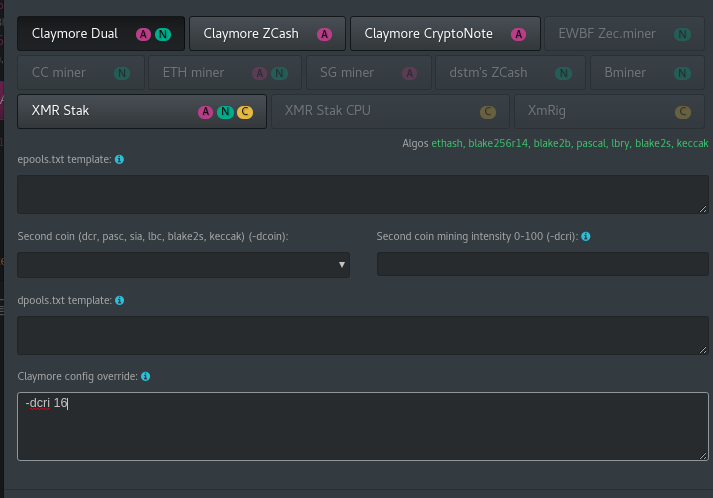Click info icon next to Claymore config override
This screenshot has width=713, height=498.
145,377
